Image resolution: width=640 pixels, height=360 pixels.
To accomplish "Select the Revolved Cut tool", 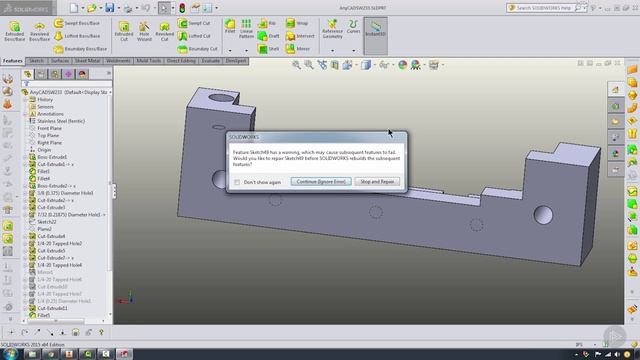I will pyautogui.click(x=164, y=31).
